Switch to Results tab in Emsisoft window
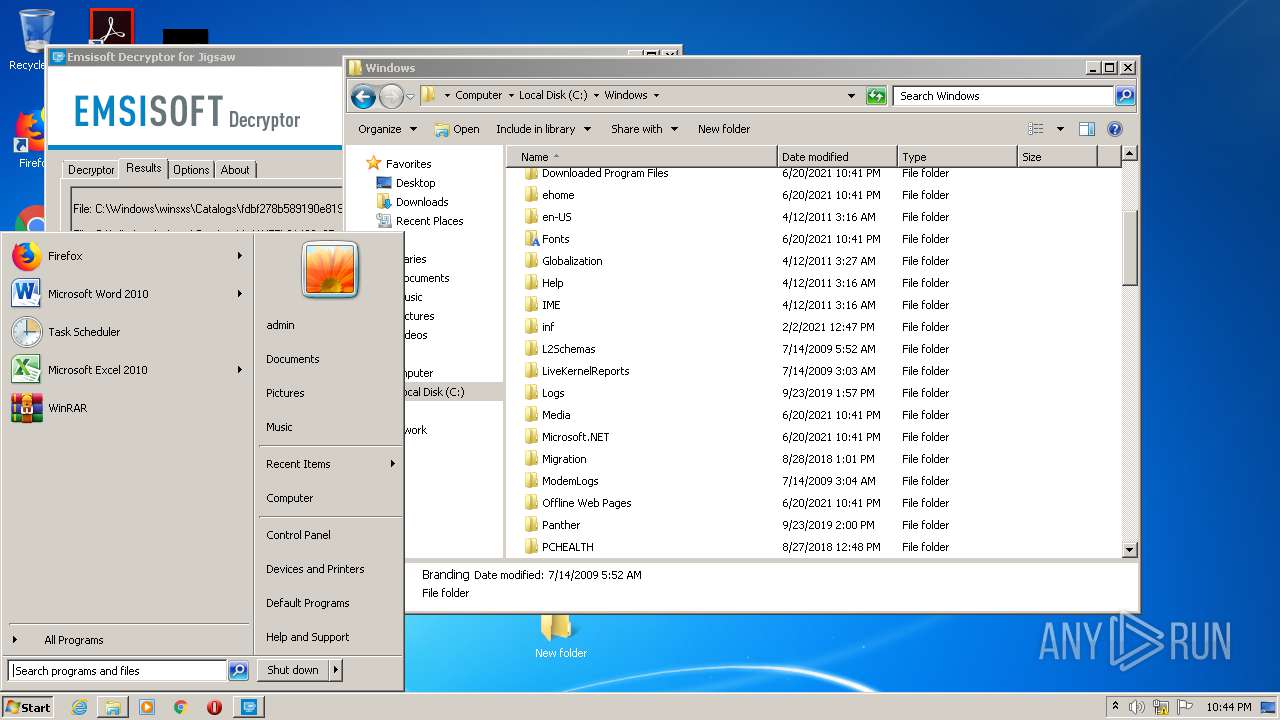Screen dimensions: 1280x720 click(x=143, y=168)
